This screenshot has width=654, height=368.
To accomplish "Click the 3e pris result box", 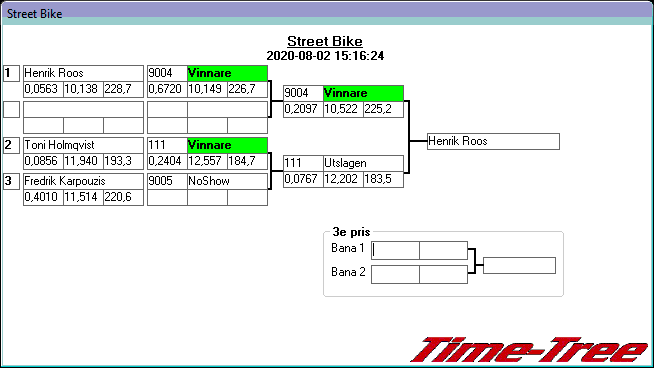I will pyautogui.click(x=519, y=265).
